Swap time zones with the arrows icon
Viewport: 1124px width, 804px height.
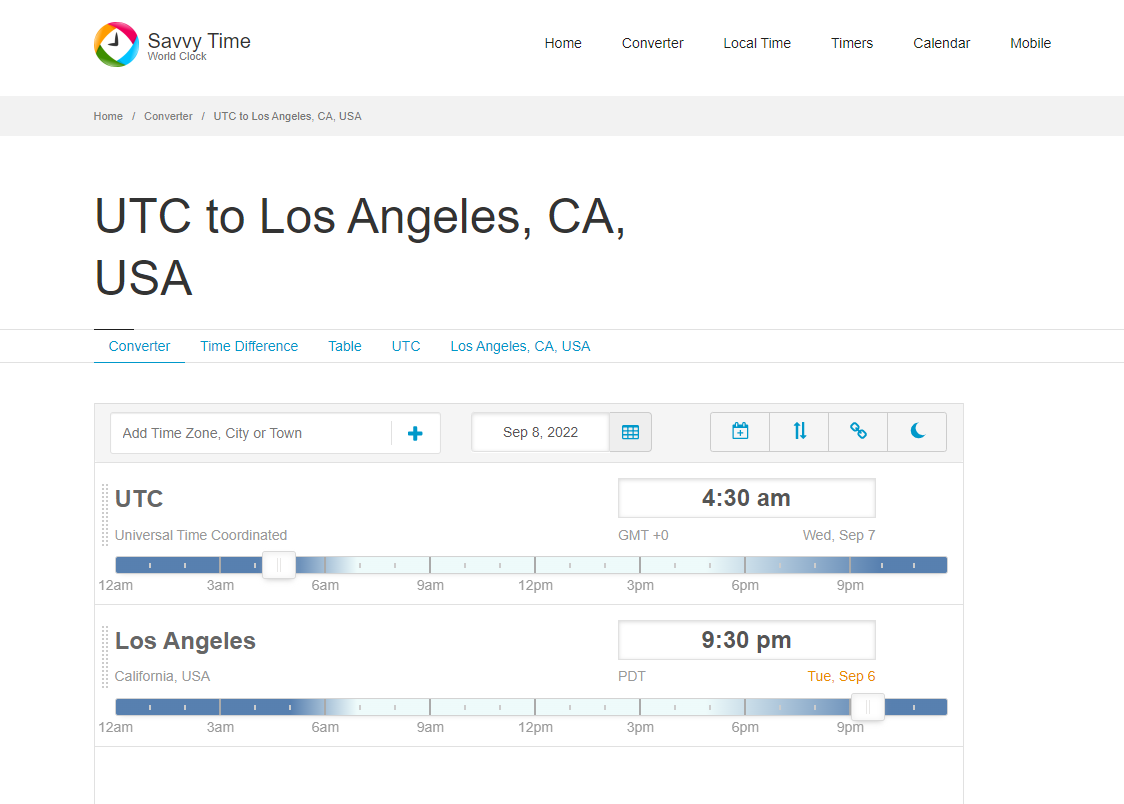click(x=799, y=432)
